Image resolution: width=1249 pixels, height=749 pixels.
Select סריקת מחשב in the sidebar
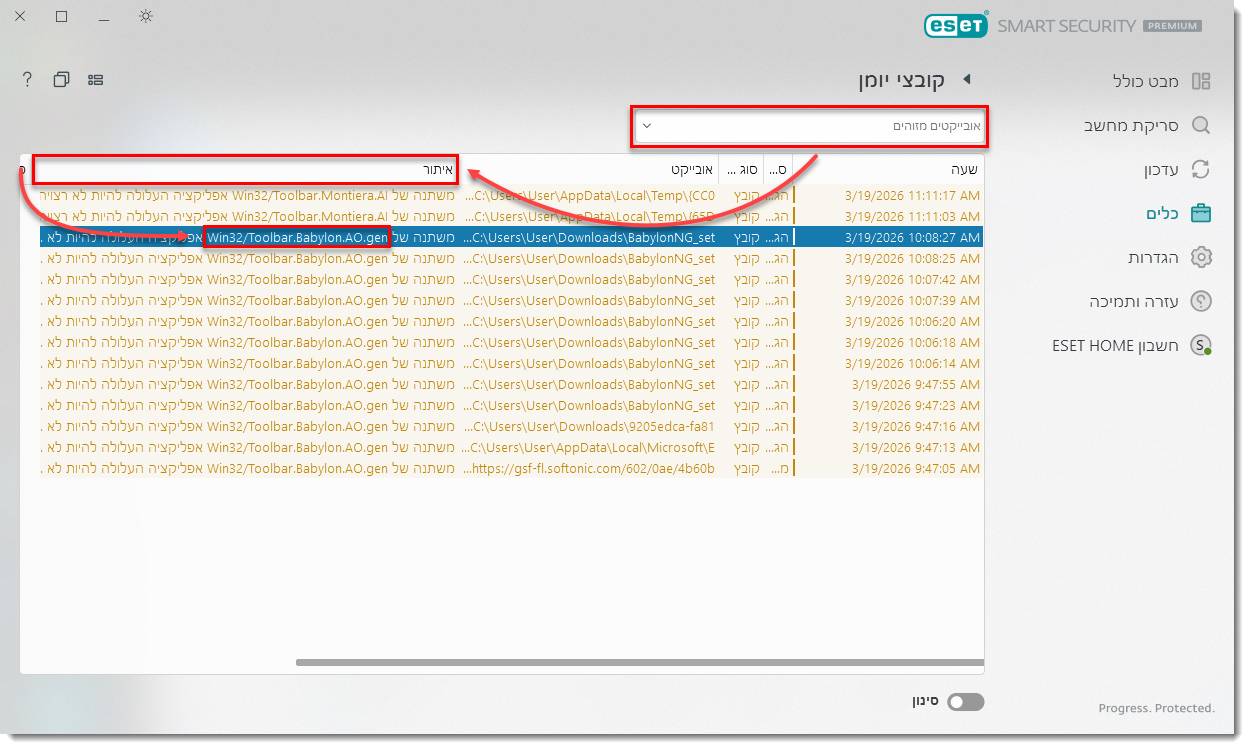(1132, 125)
